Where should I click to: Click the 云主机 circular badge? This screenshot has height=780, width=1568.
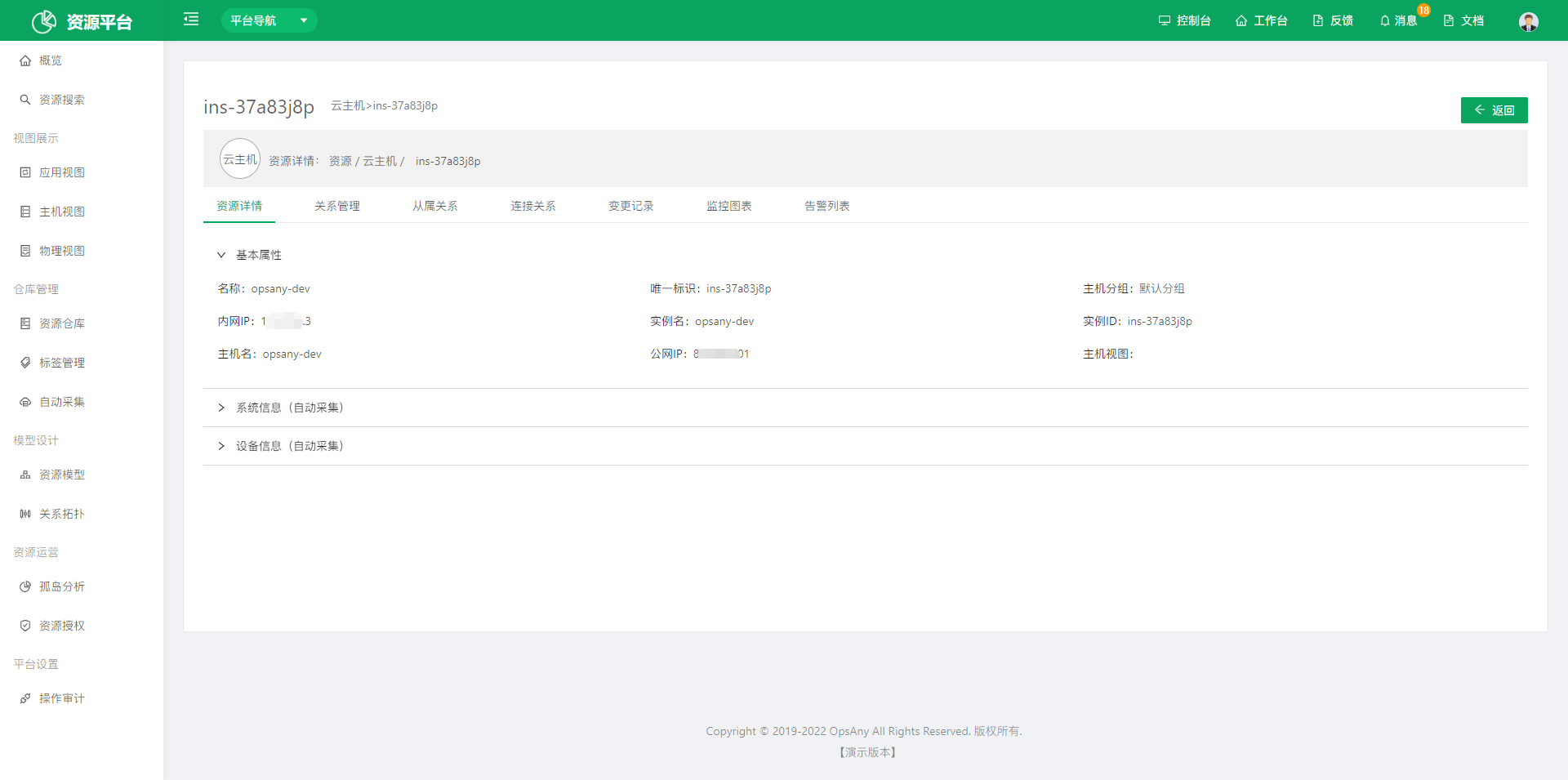[240, 159]
